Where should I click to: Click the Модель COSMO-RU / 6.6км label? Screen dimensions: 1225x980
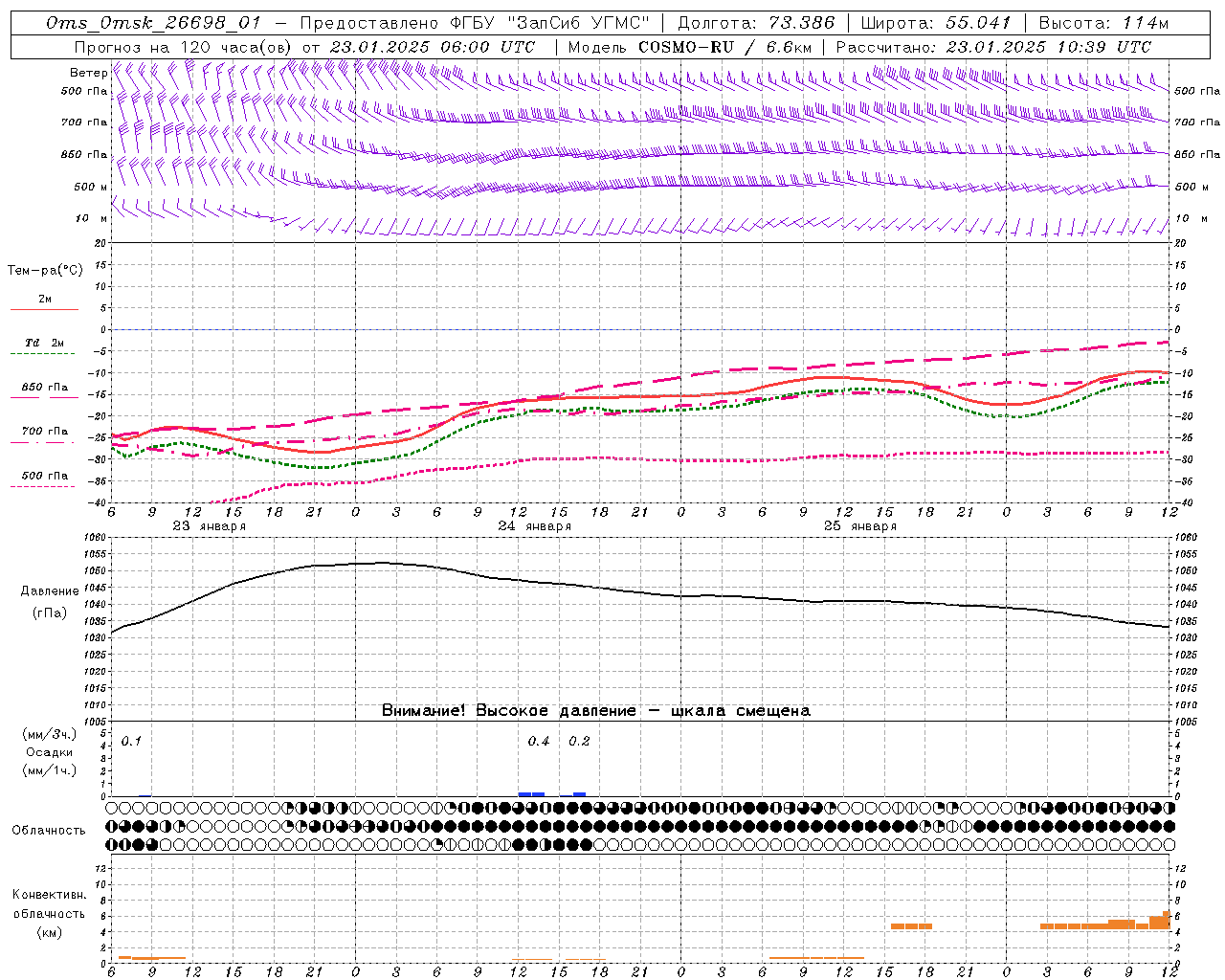click(690, 47)
